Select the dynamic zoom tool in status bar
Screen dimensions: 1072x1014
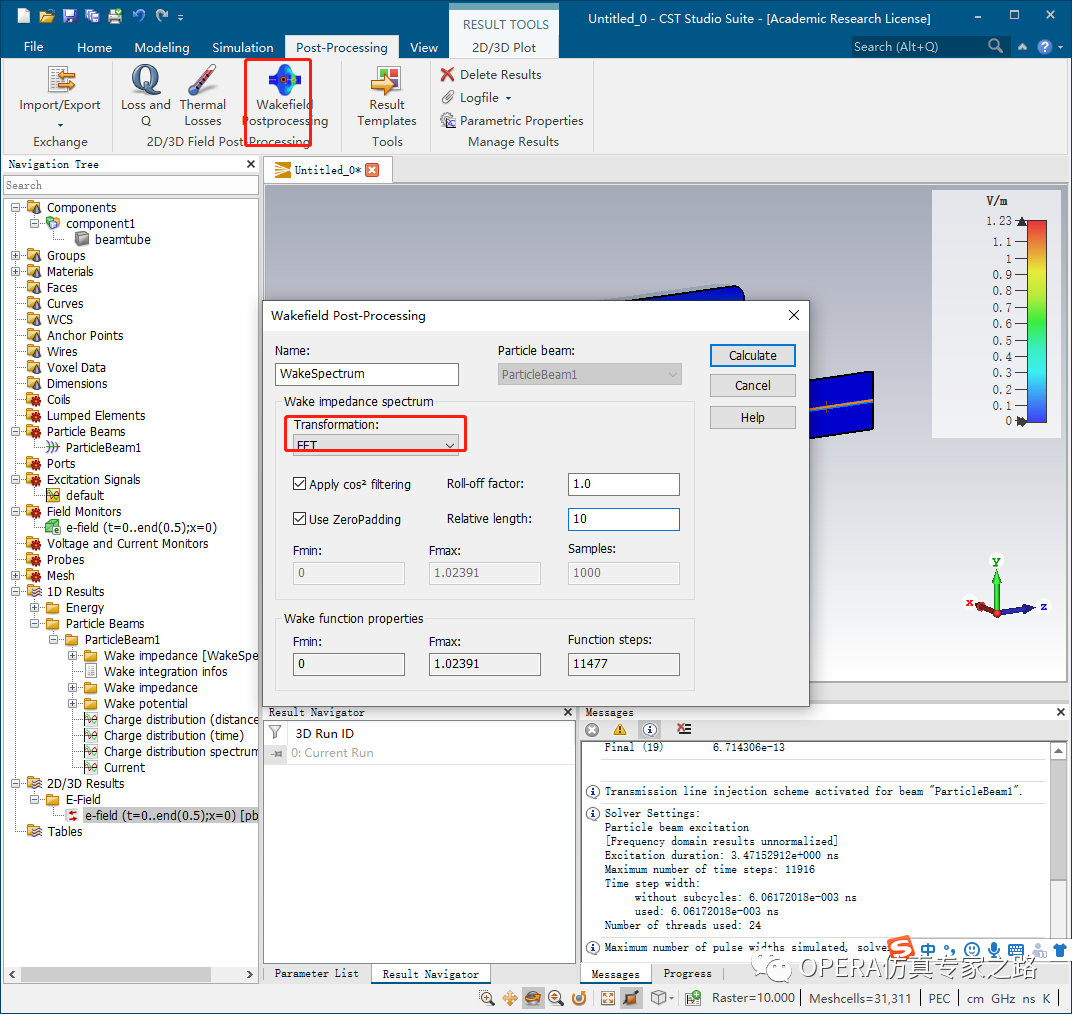[556, 998]
